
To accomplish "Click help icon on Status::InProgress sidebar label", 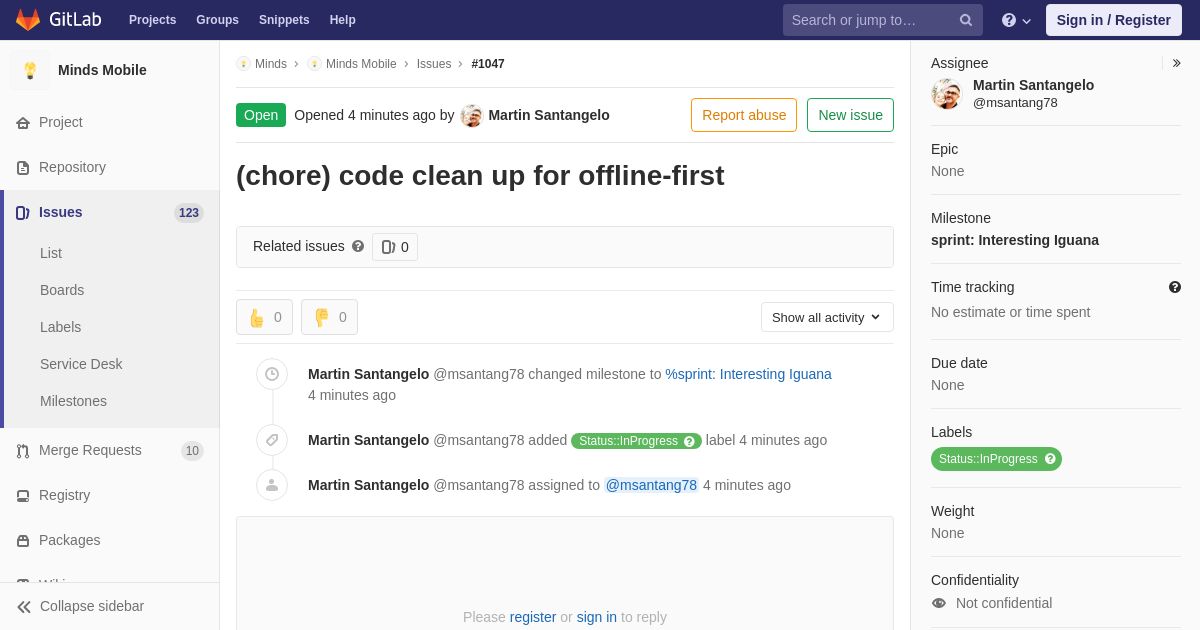I will point(1050,459).
